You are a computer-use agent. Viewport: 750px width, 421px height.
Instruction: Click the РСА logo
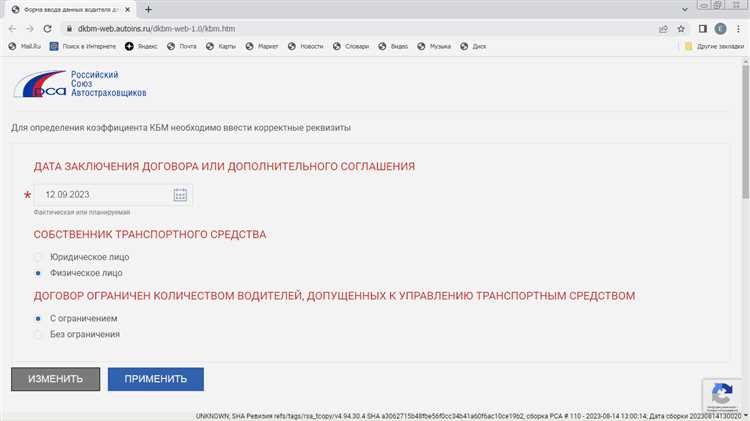click(x=80, y=84)
